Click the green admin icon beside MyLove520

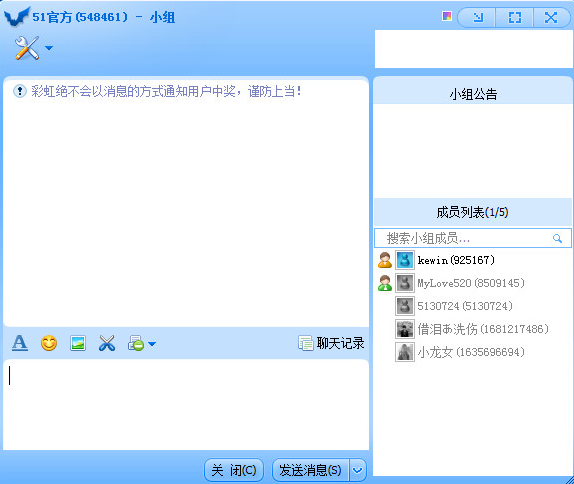[x=385, y=283]
